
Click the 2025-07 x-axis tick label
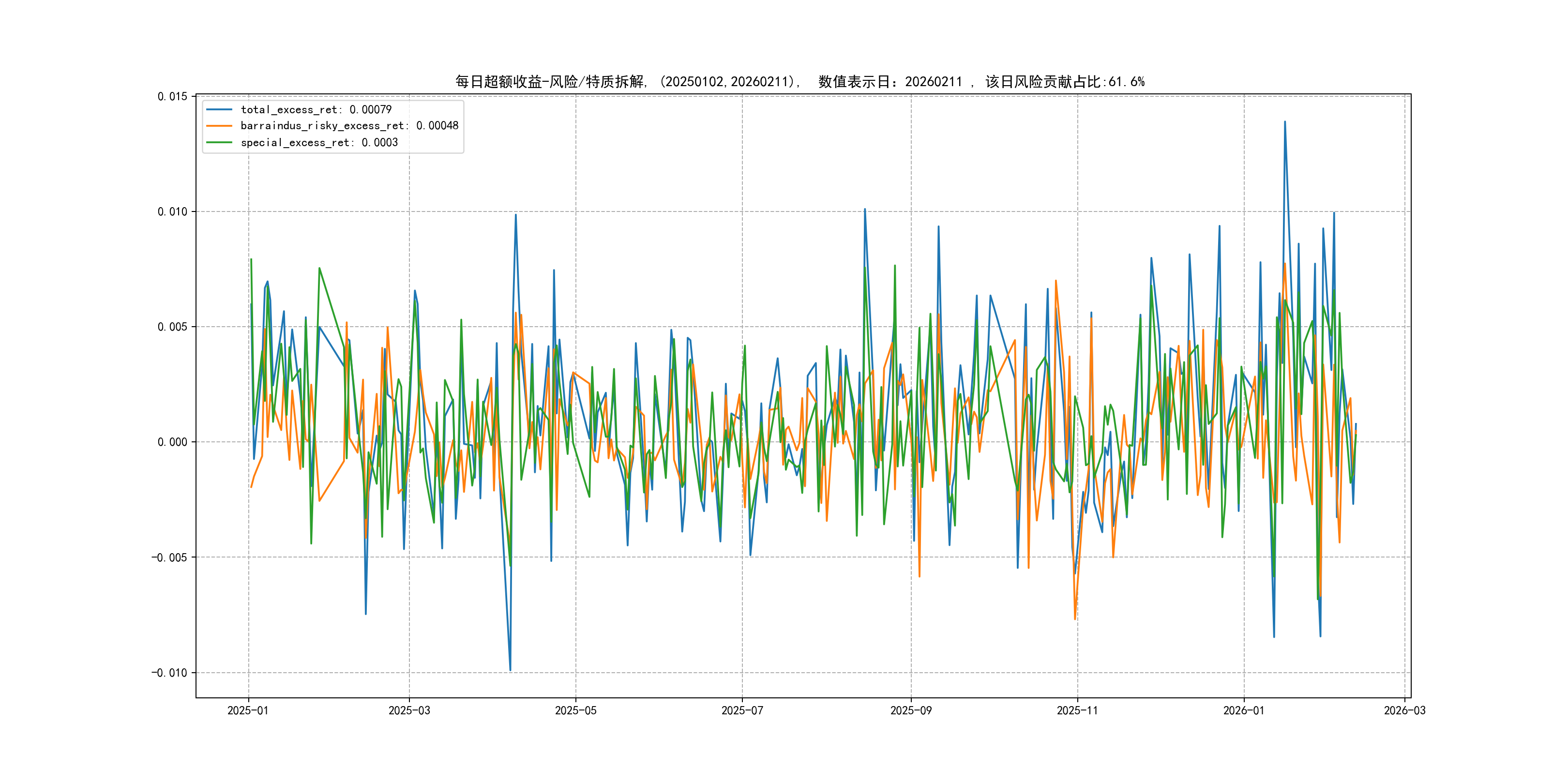(742, 710)
